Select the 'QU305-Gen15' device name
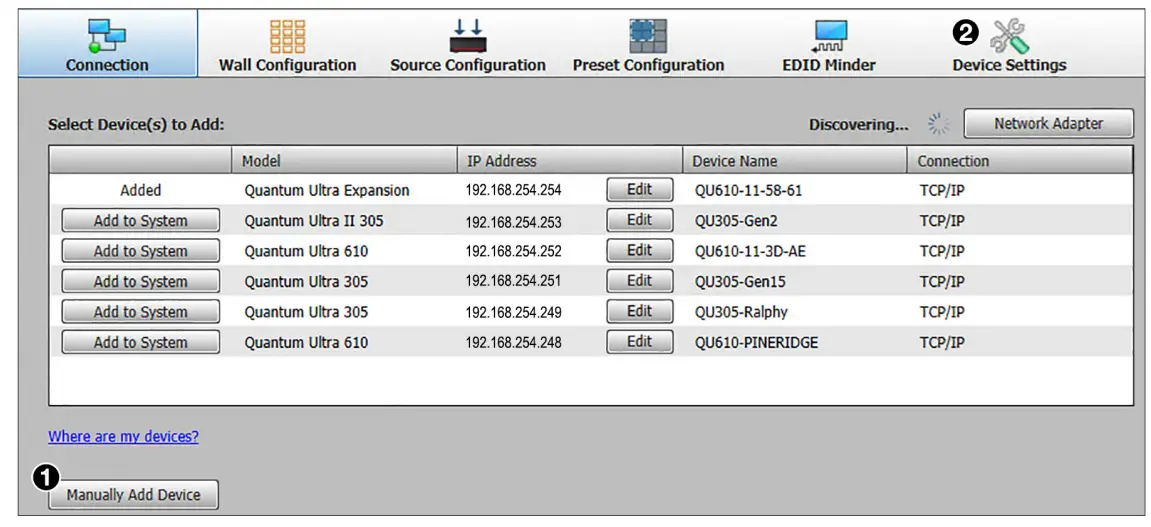Image resolution: width=1151 pixels, height=527 pixels. click(739, 282)
